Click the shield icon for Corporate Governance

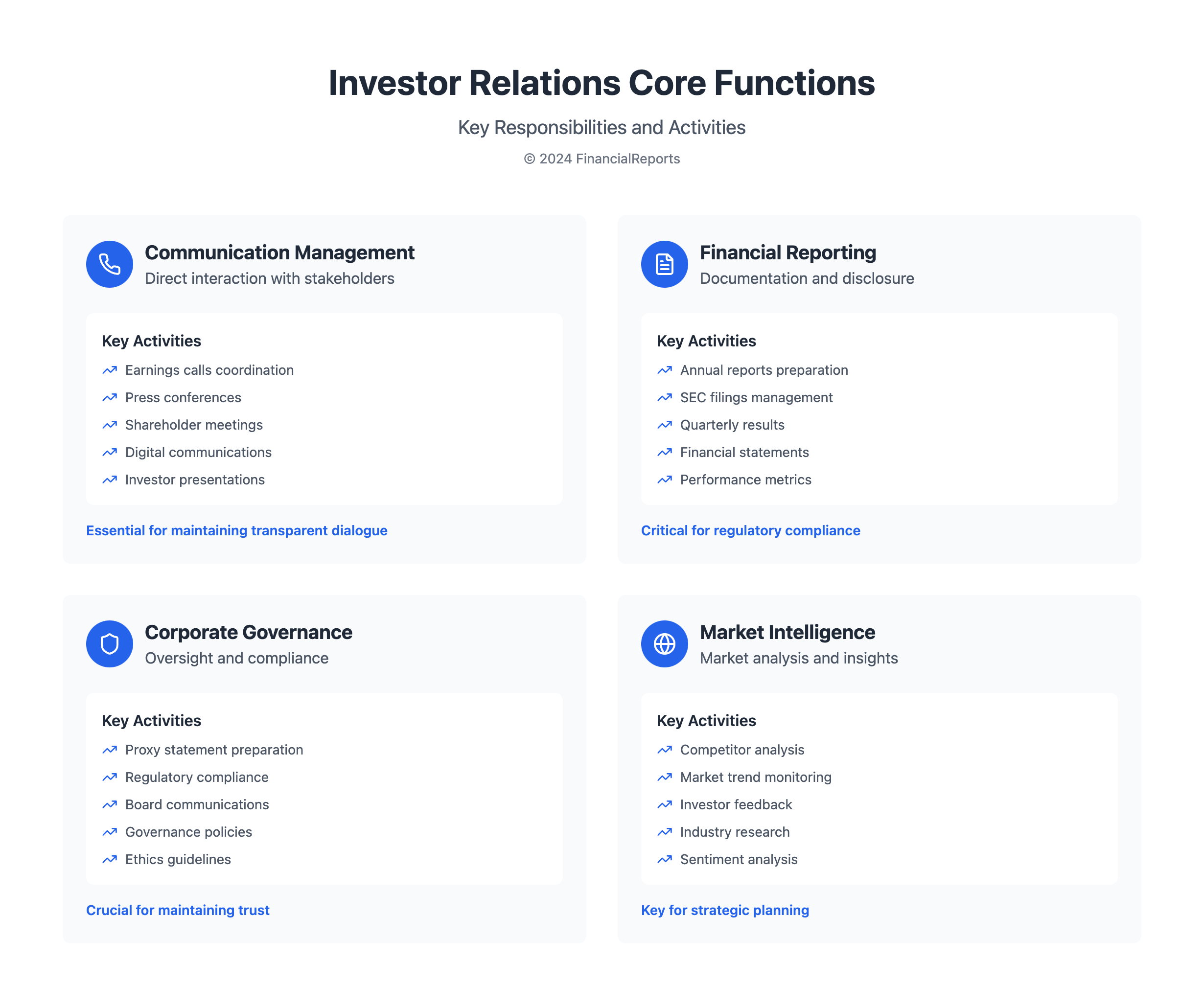click(110, 644)
